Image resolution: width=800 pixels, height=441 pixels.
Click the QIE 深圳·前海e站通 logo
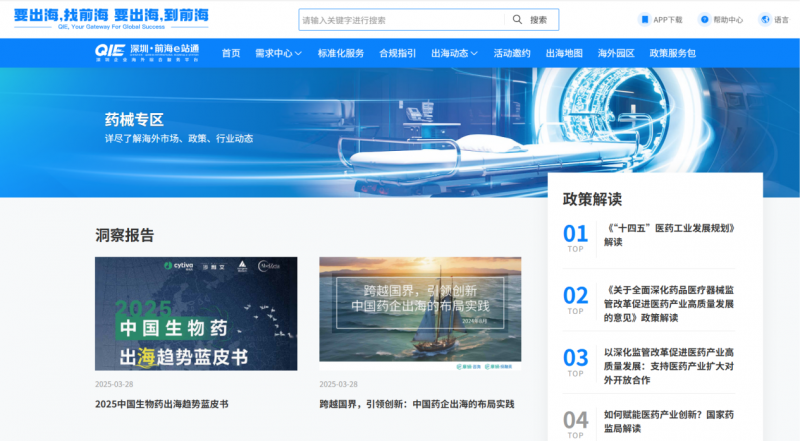tap(147, 53)
